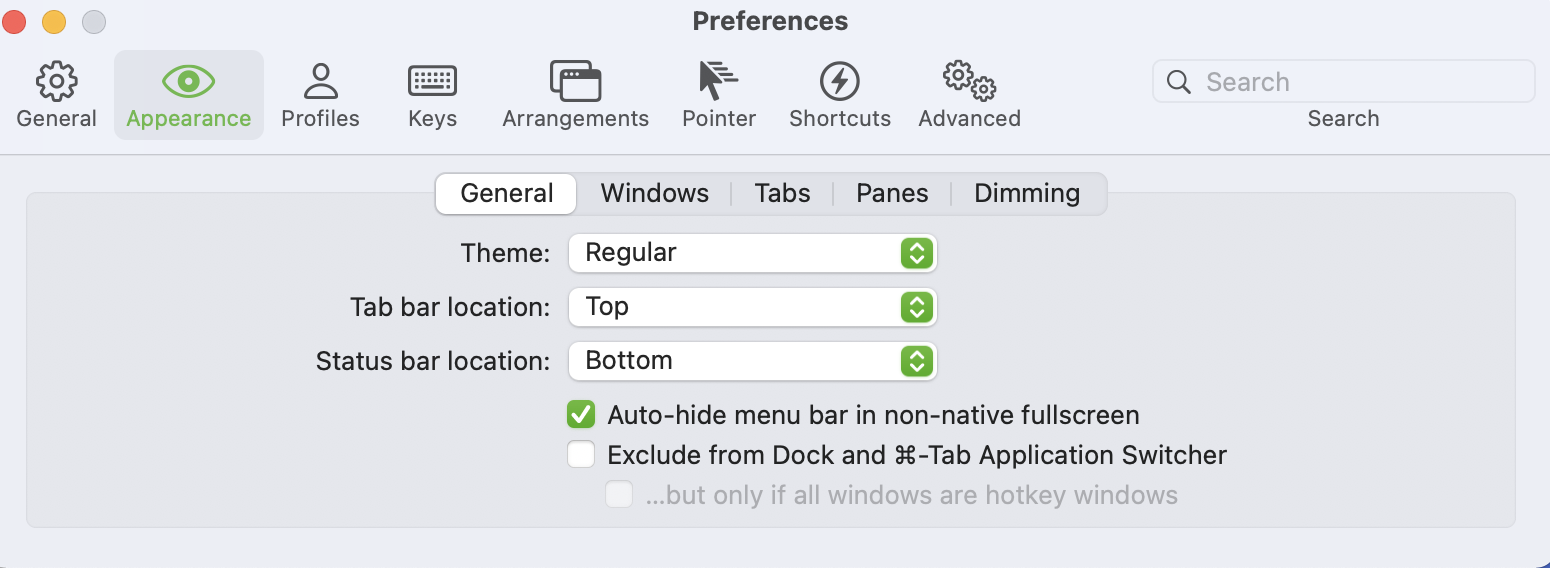Enable Exclude from Dock and Application Switcher
Screen dimensions: 1550x568
(581, 455)
